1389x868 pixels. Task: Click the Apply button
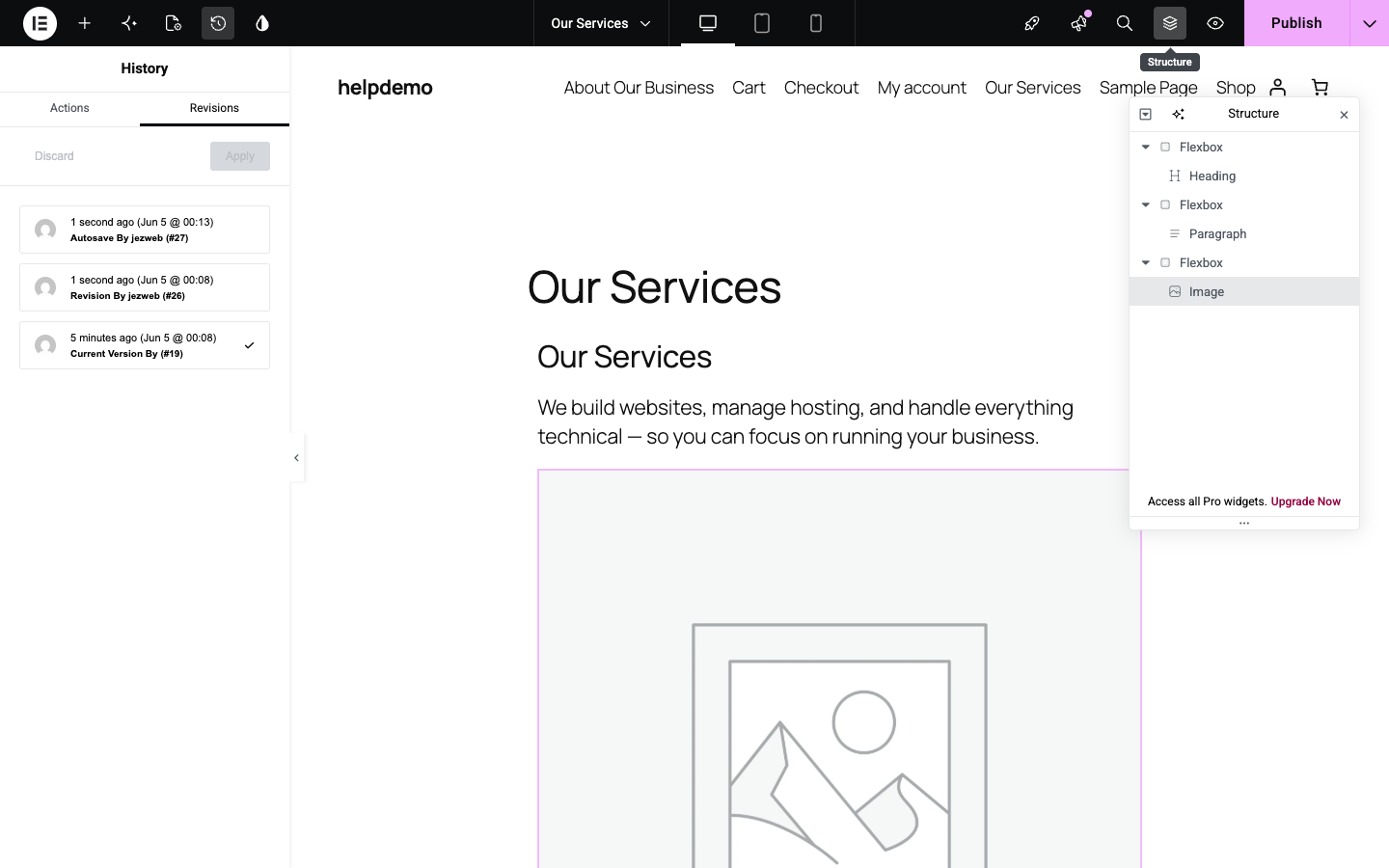(240, 156)
